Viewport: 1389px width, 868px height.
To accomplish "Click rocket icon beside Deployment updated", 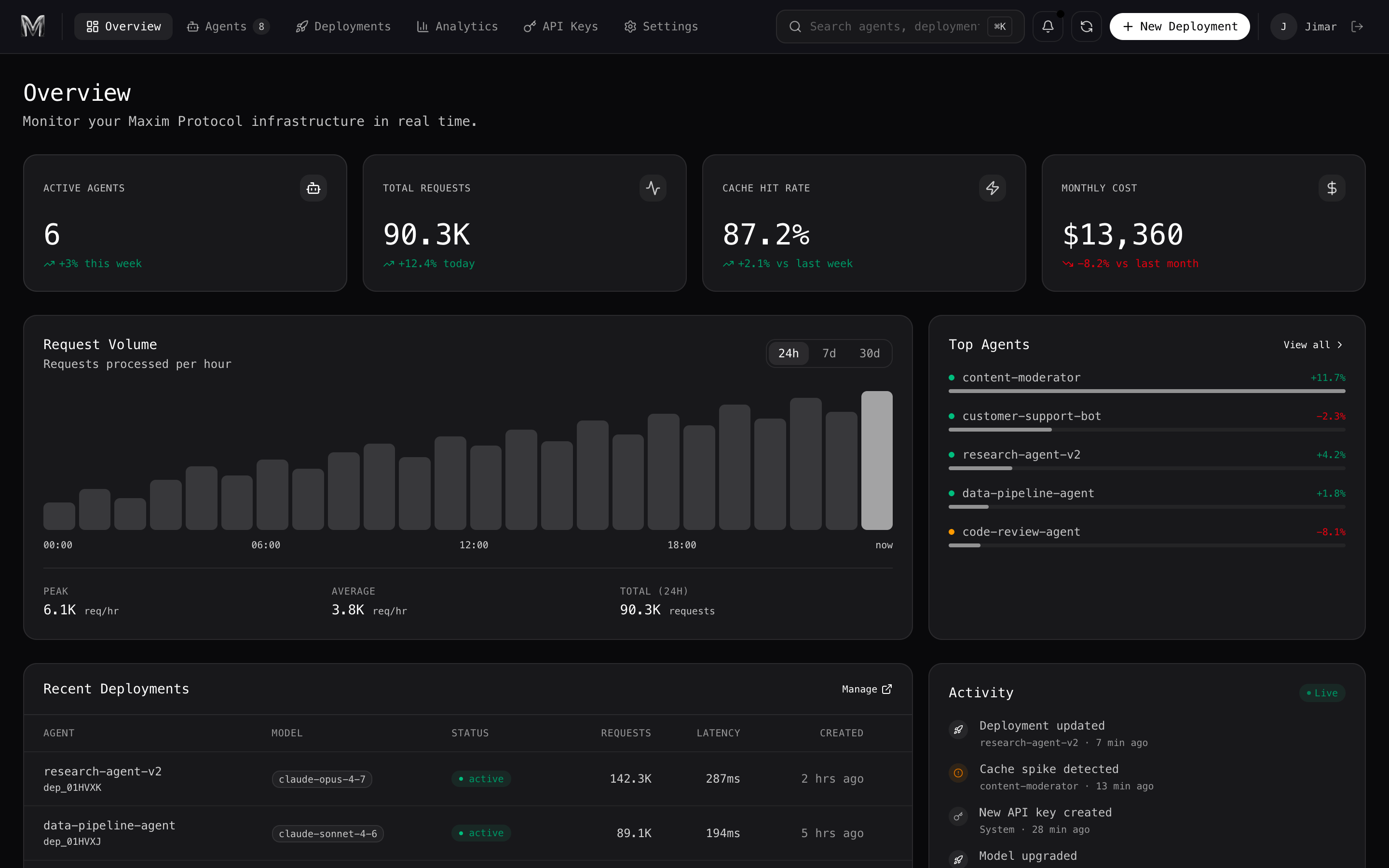I will pos(958,730).
